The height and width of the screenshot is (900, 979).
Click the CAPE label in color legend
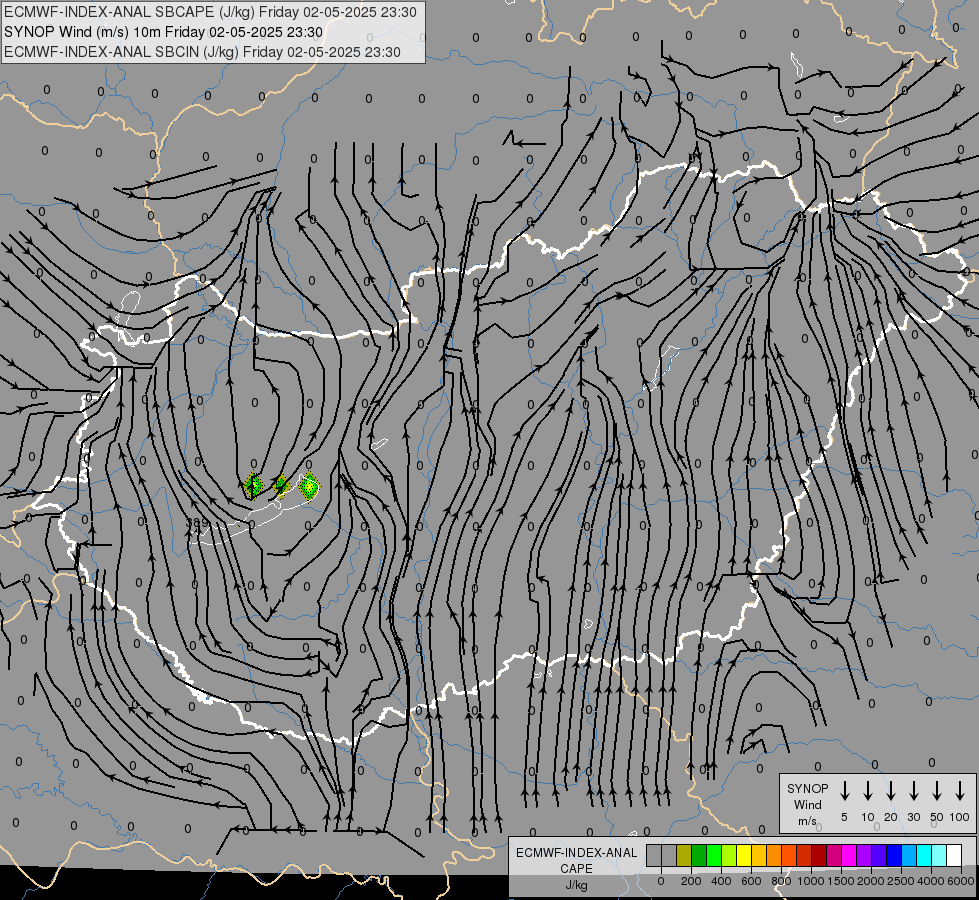[576, 869]
